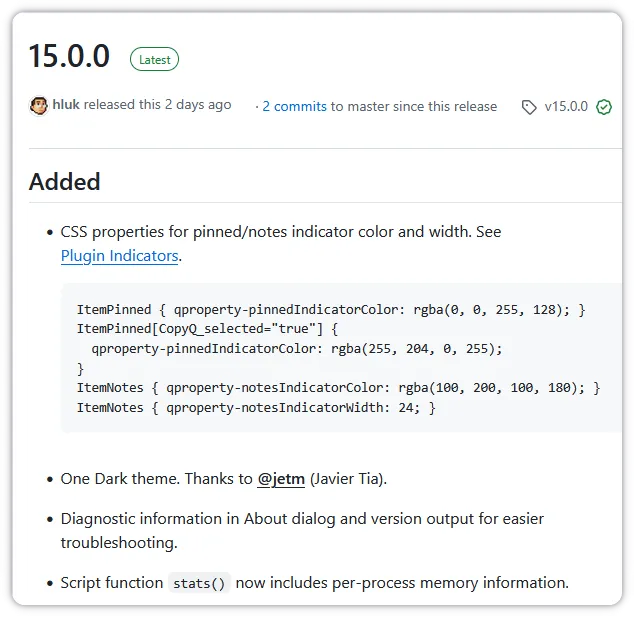
Task: Click the ItemPinned[CopyQ_selected="true"] code line
Action: click(208, 329)
